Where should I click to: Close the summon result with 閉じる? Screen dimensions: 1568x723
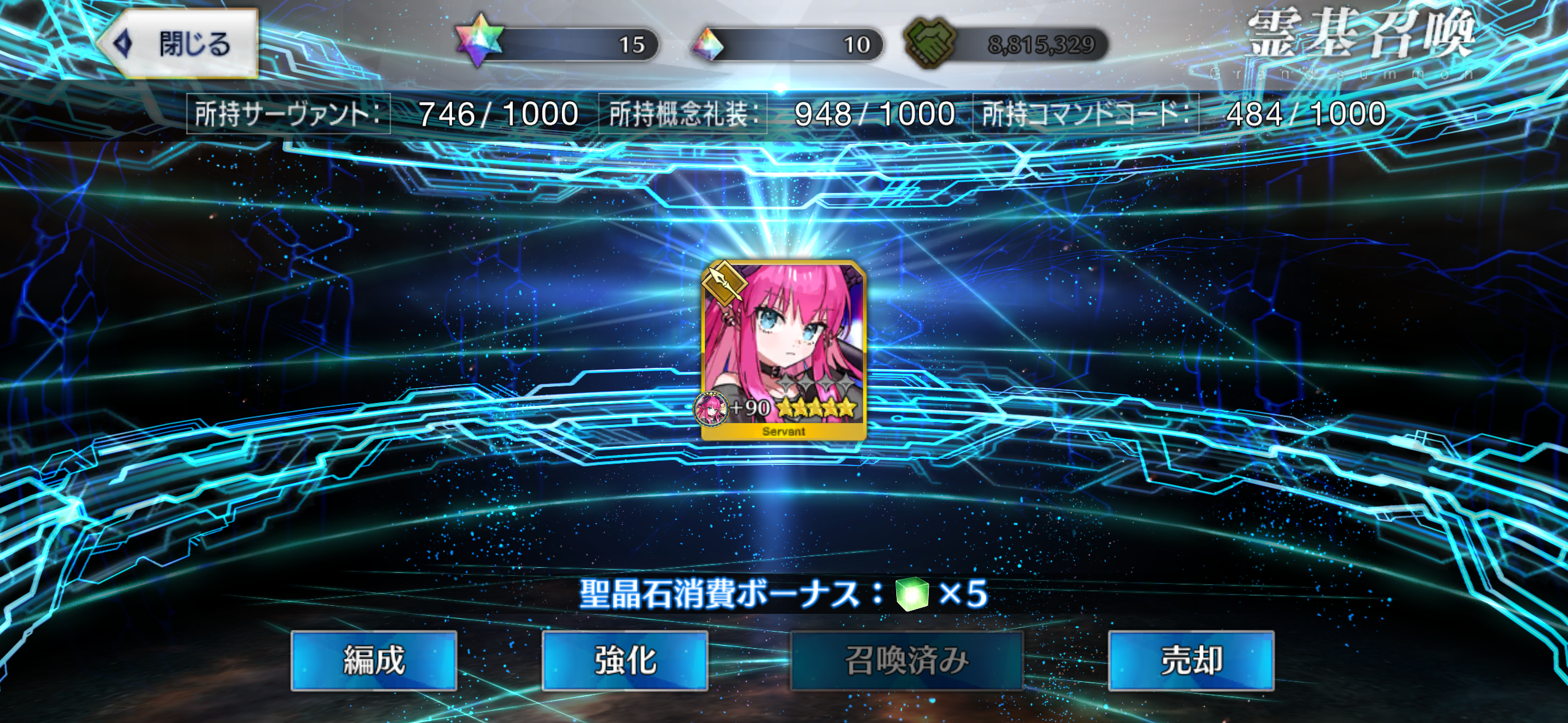[178, 44]
